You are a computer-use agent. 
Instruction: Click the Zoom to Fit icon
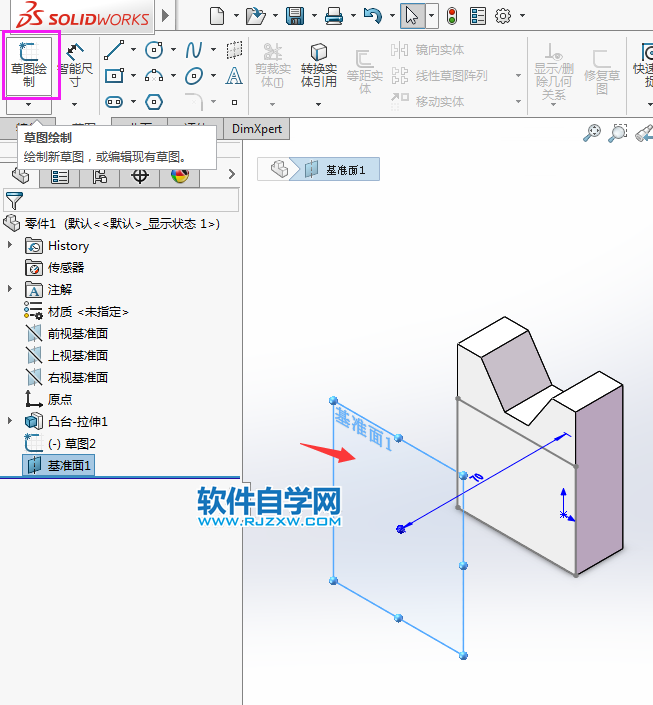[592, 133]
